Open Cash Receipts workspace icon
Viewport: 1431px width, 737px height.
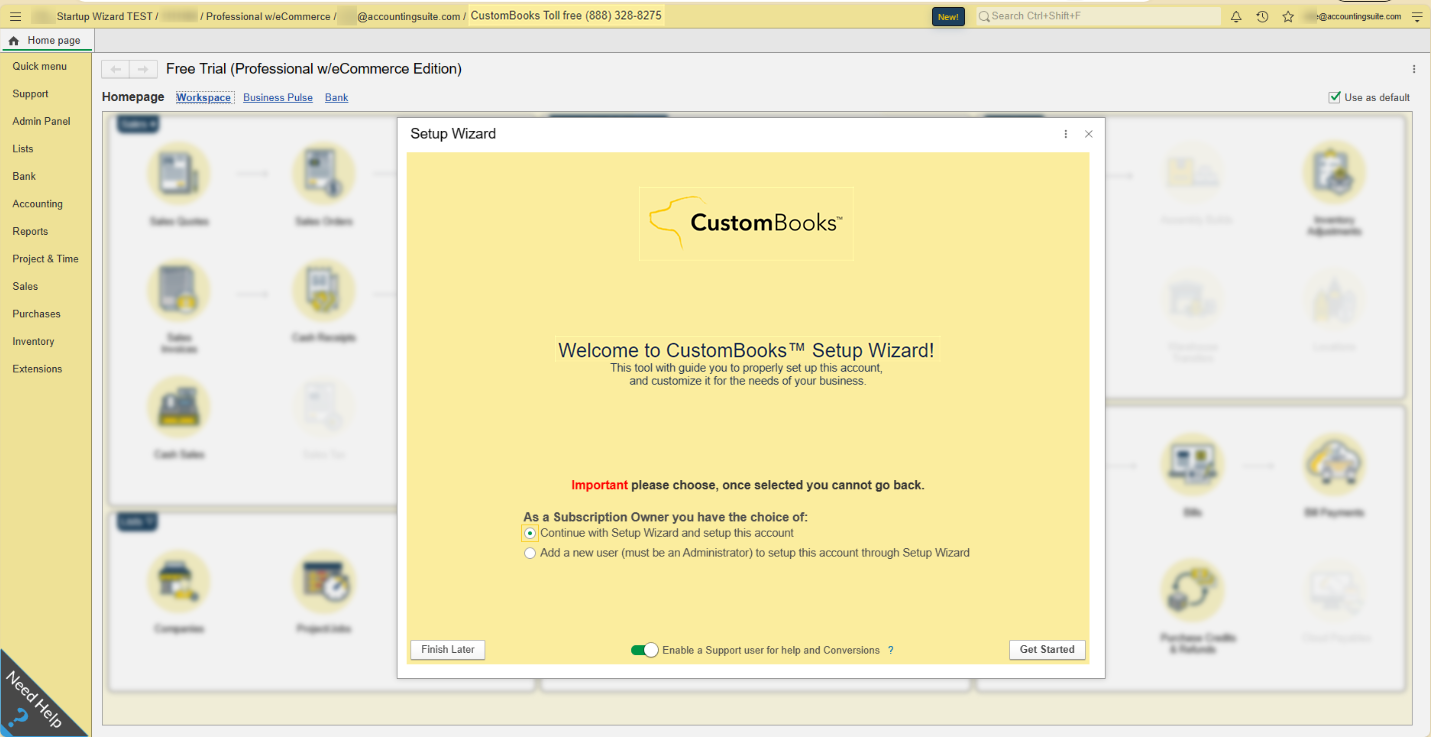point(324,291)
